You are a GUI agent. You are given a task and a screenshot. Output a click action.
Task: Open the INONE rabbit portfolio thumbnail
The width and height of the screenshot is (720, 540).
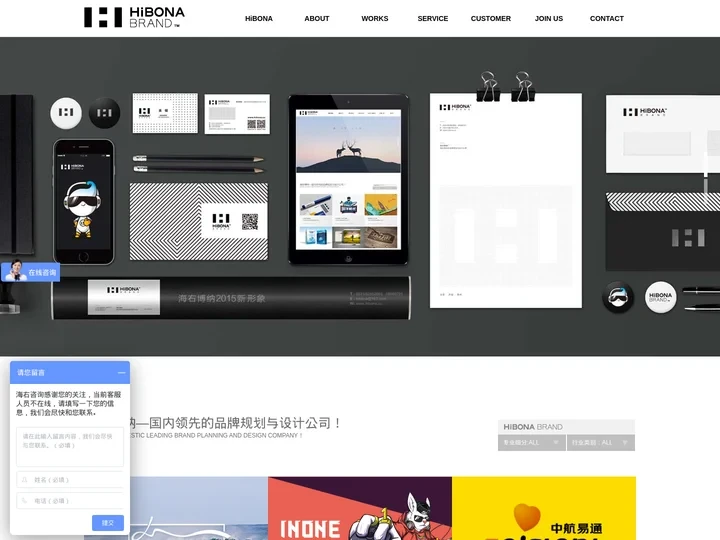(360, 508)
